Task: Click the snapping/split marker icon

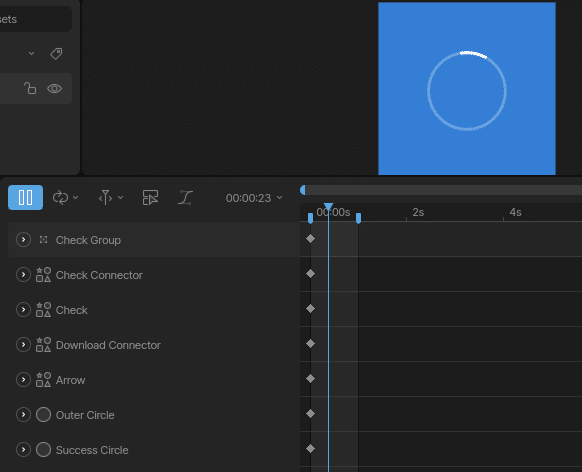Action: point(105,197)
